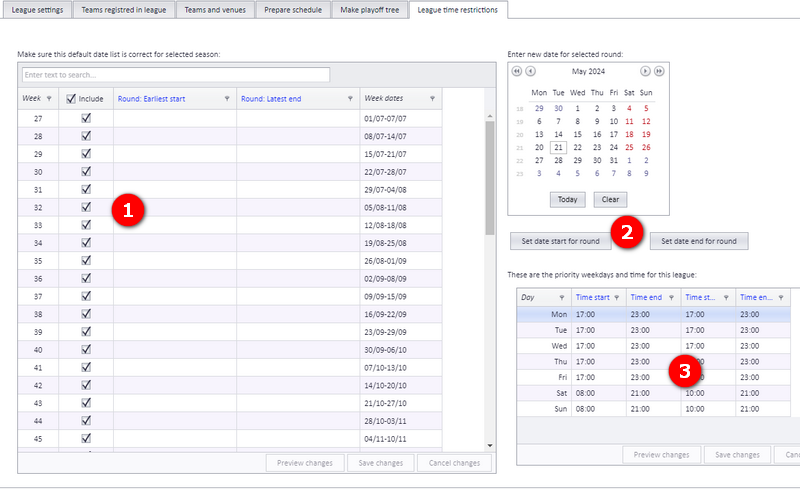This screenshot has width=800, height=489.
Task: Open filter for first Time start column
Action: pos(616,298)
